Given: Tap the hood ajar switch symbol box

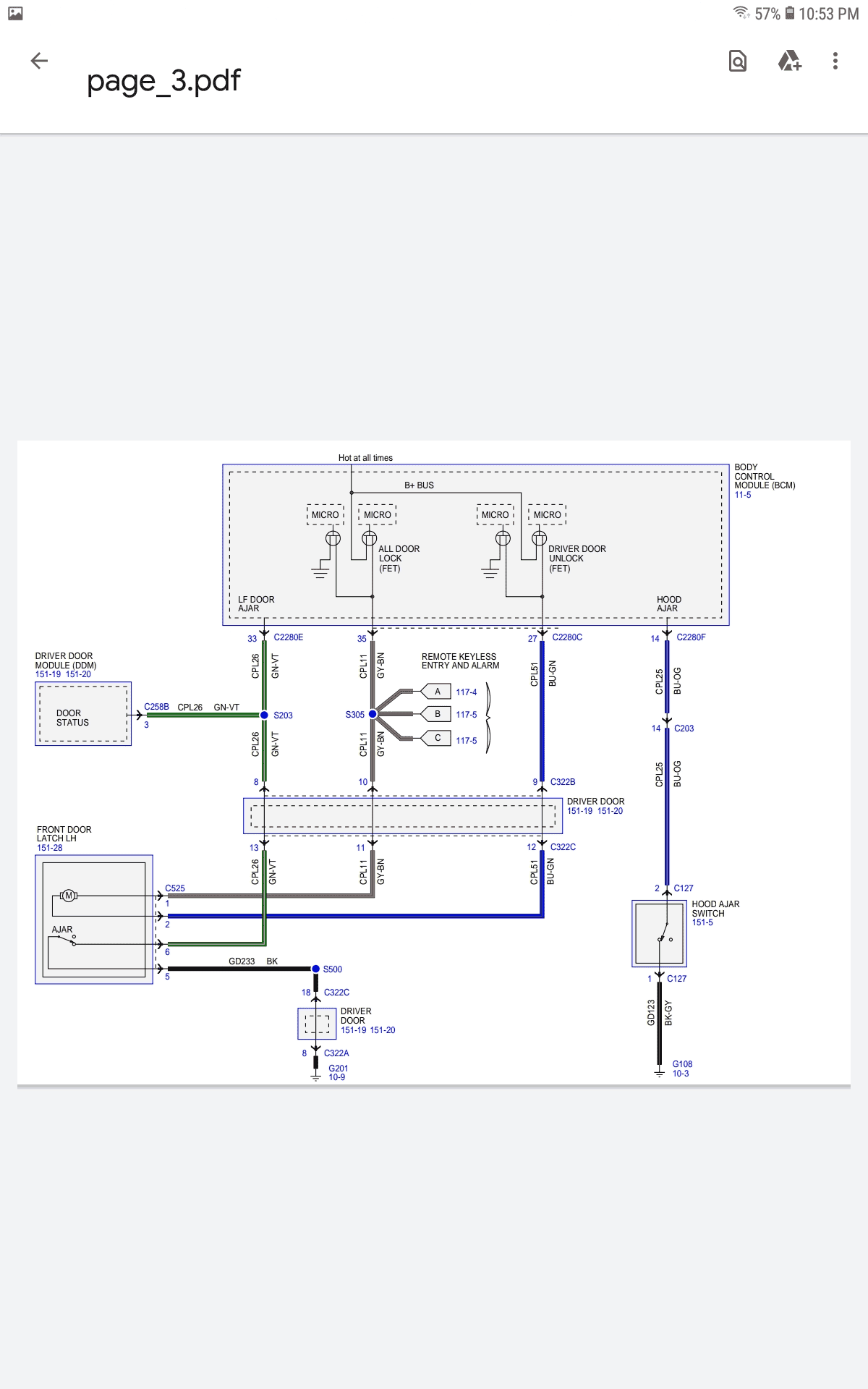Looking at the screenshot, I should coord(659,933).
